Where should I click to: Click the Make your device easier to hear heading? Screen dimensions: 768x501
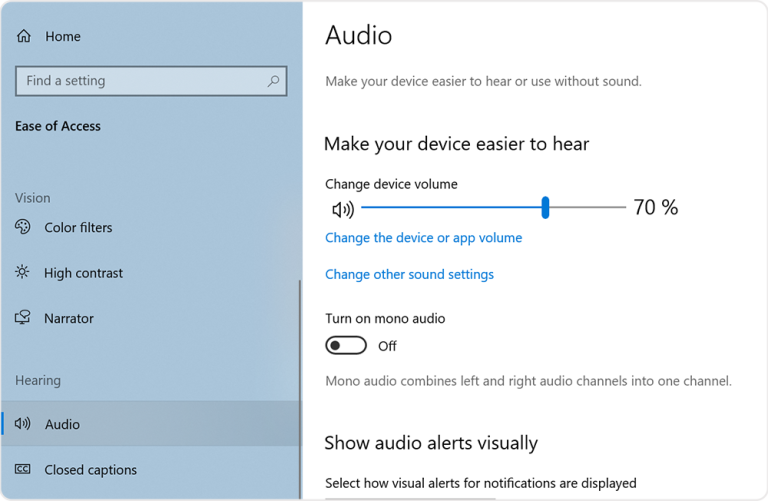pyautogui.click(x=456, y=144)
